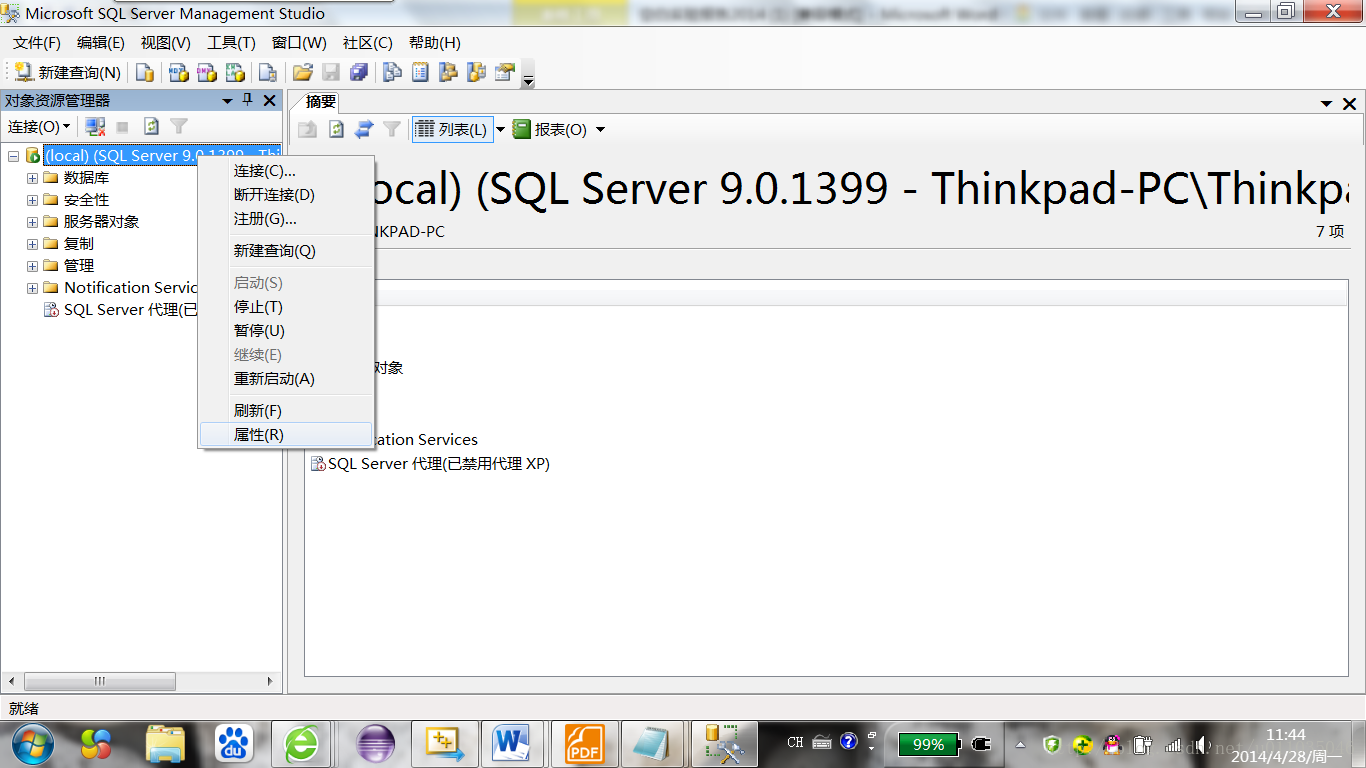Viewport: 1366px width, 768px height.
Task: Open the 视图(V) menu
Action: pos(165,43)
